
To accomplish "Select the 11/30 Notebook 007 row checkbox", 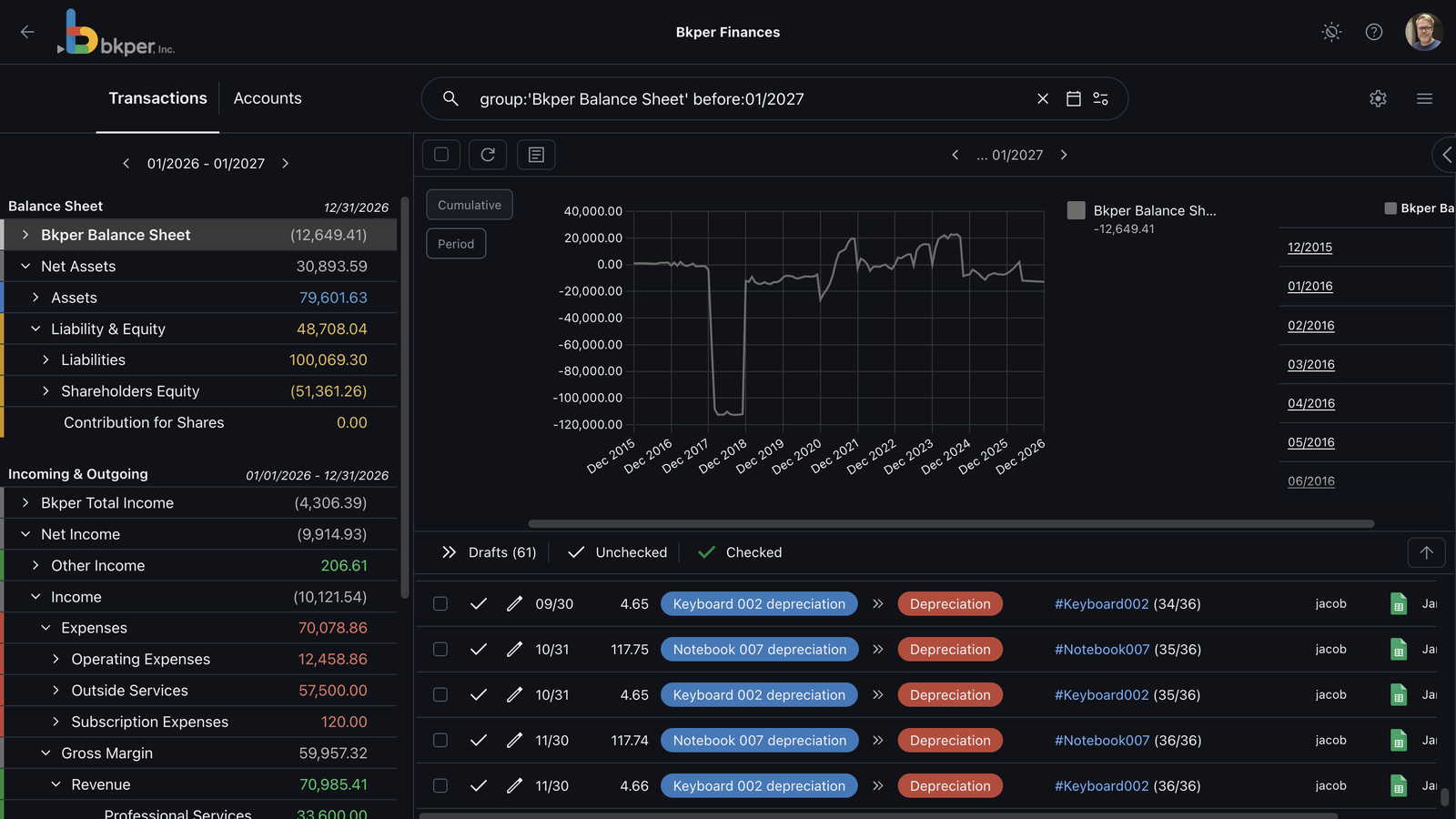I will (440, 740).
